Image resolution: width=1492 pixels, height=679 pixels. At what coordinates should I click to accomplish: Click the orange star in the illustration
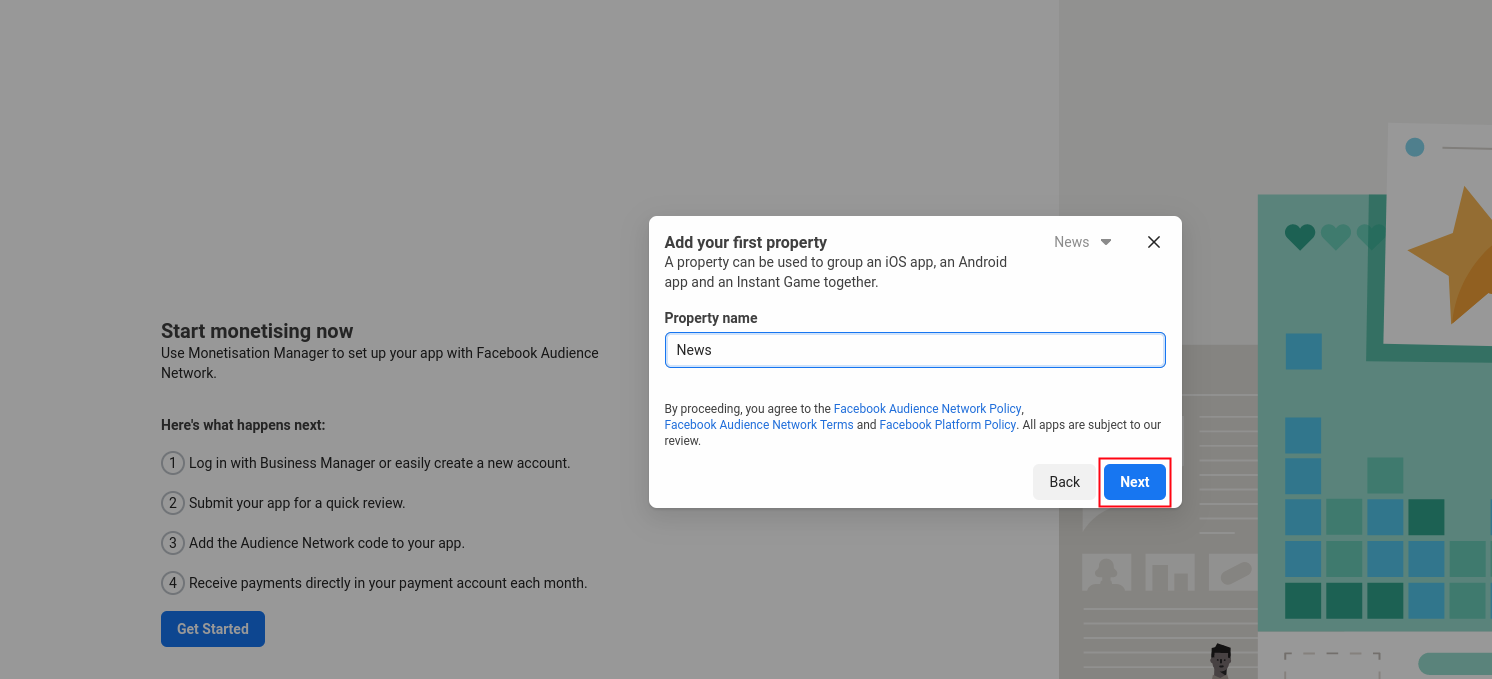(x=1455, y=255)
